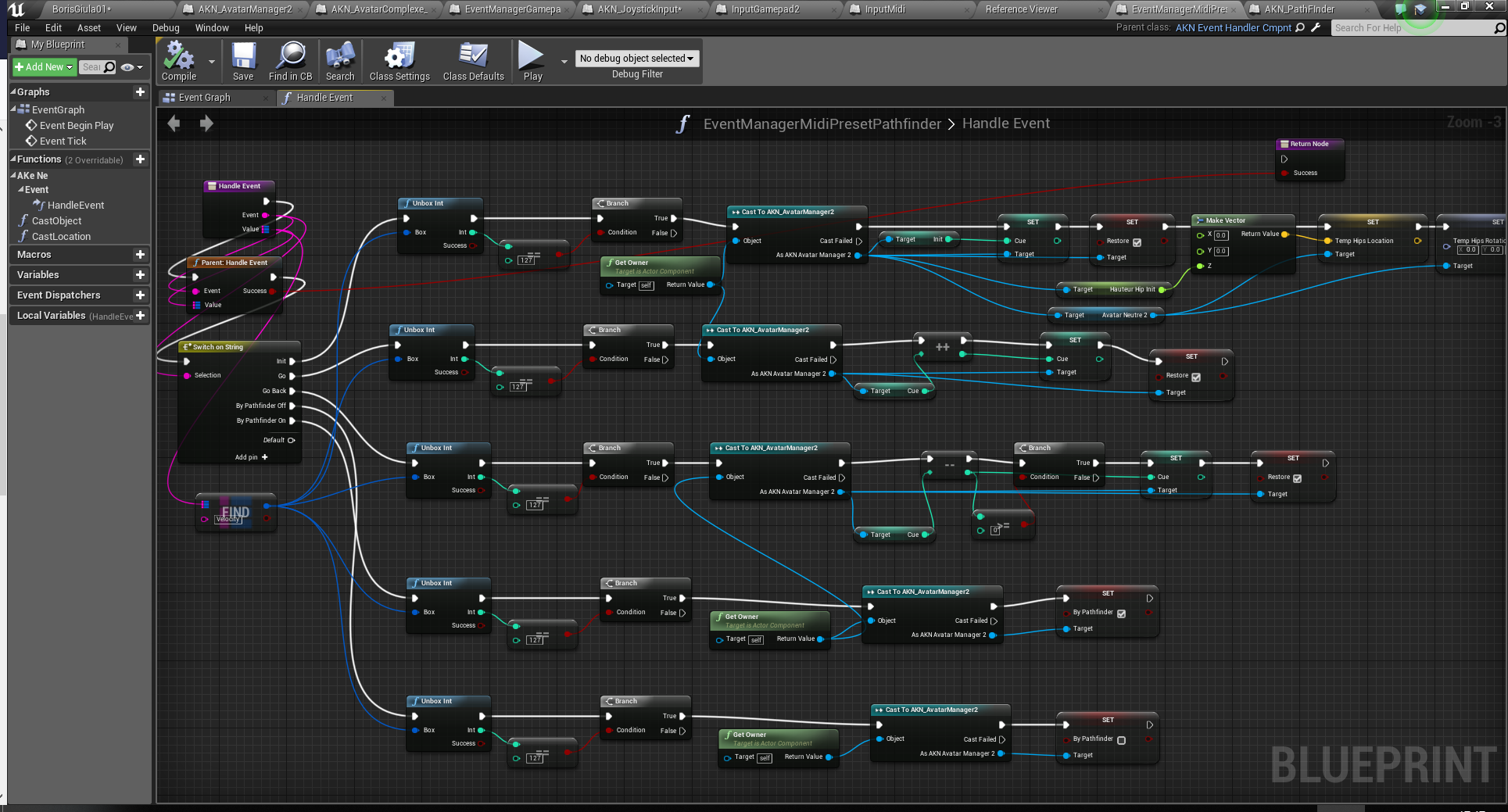Open the Asset menu

(x=88, y=27)
